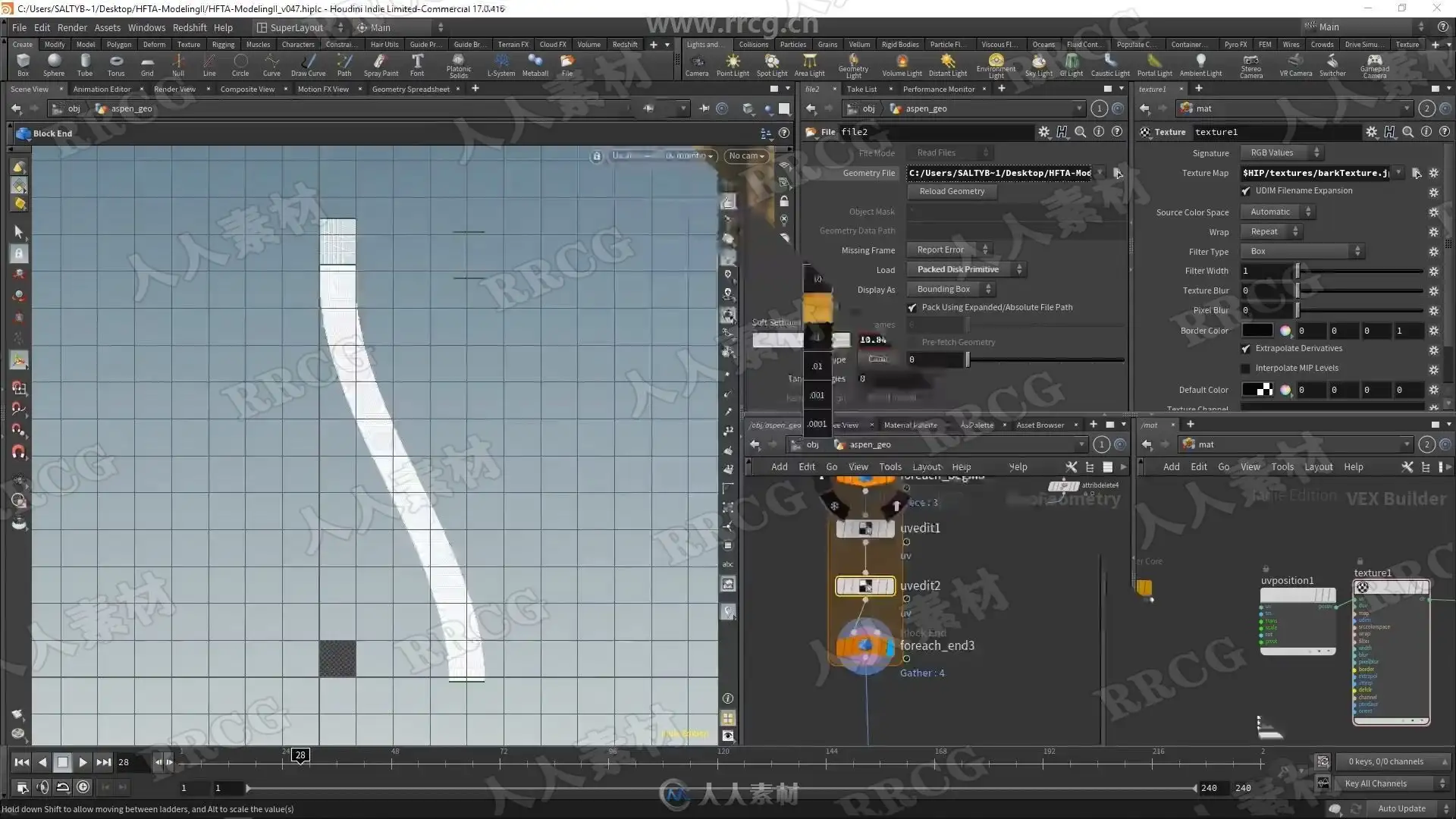
Task: Toggle Extrapolate Derivatives checkbox
Action: click(x=1246, y=349)
